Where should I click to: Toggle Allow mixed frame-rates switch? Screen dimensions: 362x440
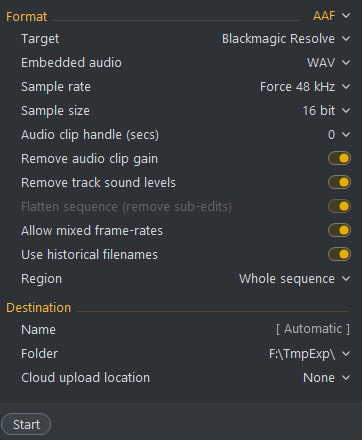[339, 230]
